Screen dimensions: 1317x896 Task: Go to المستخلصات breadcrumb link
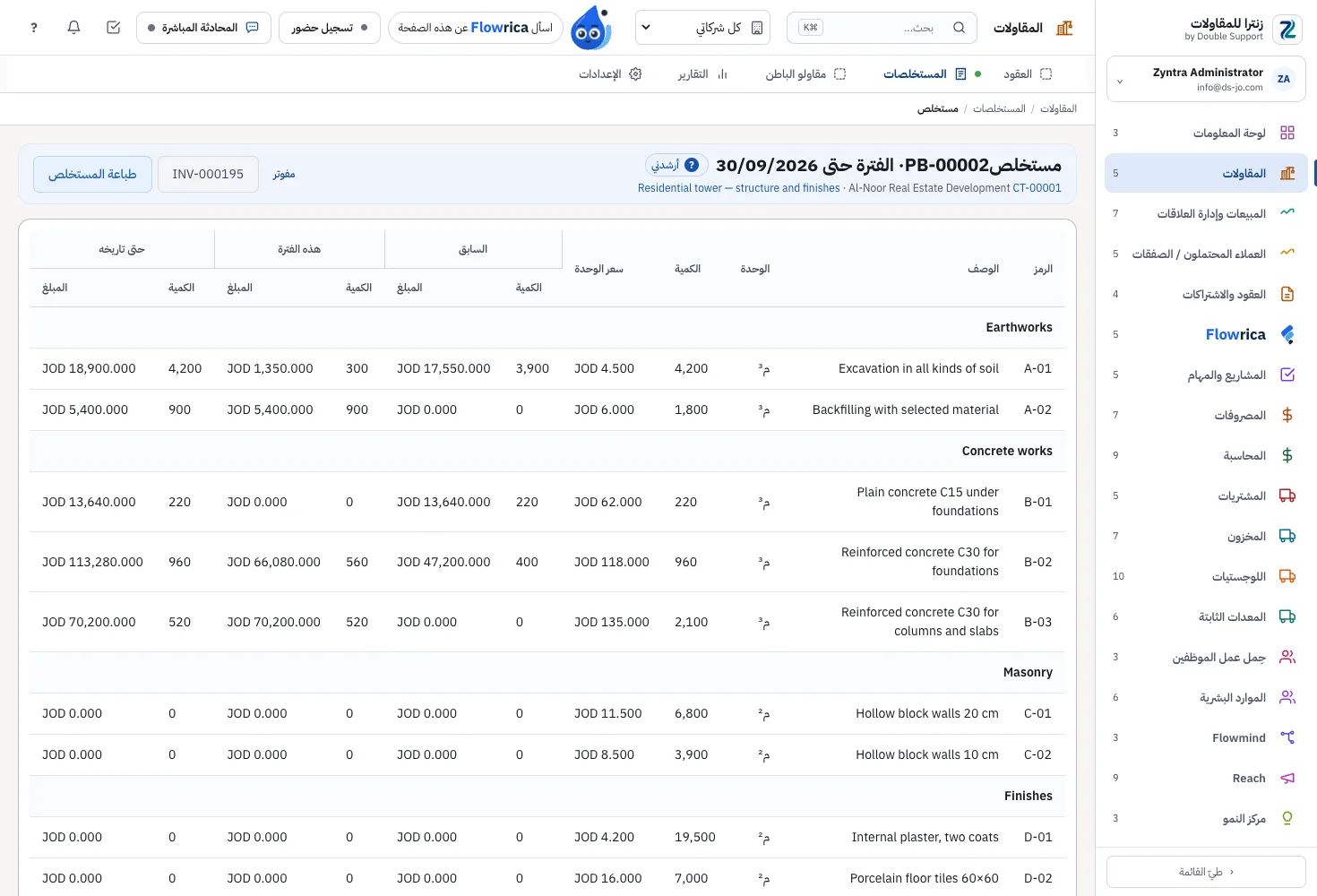click(x=999, y=108)
